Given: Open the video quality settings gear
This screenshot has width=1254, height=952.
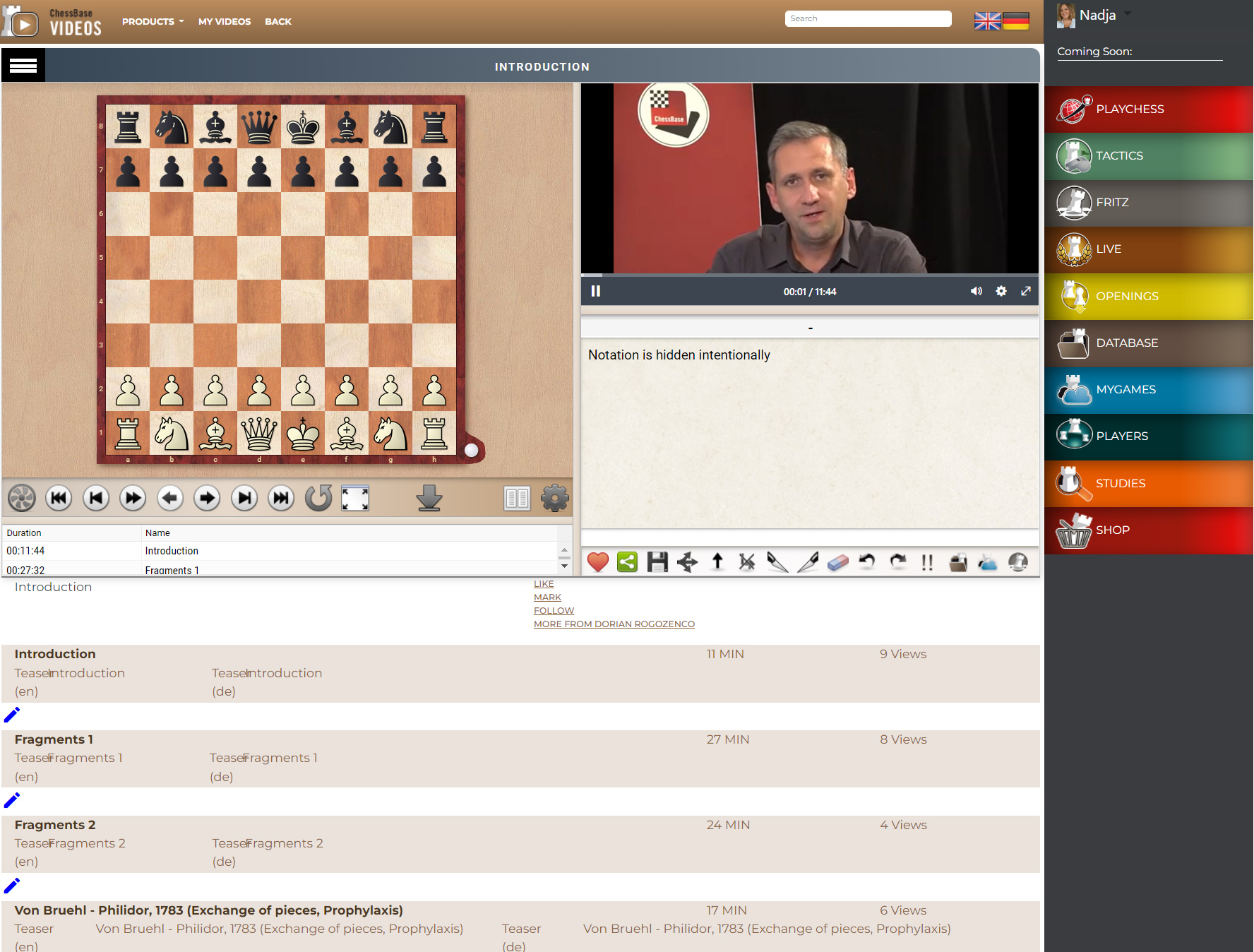Looking at the screenshot, I should coord(1001,290).
